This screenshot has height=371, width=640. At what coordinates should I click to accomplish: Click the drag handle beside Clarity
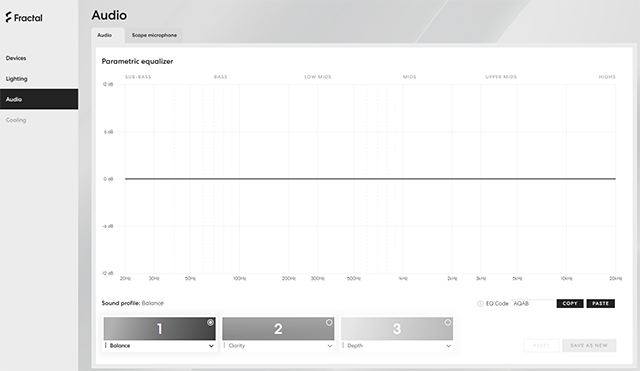224,345
